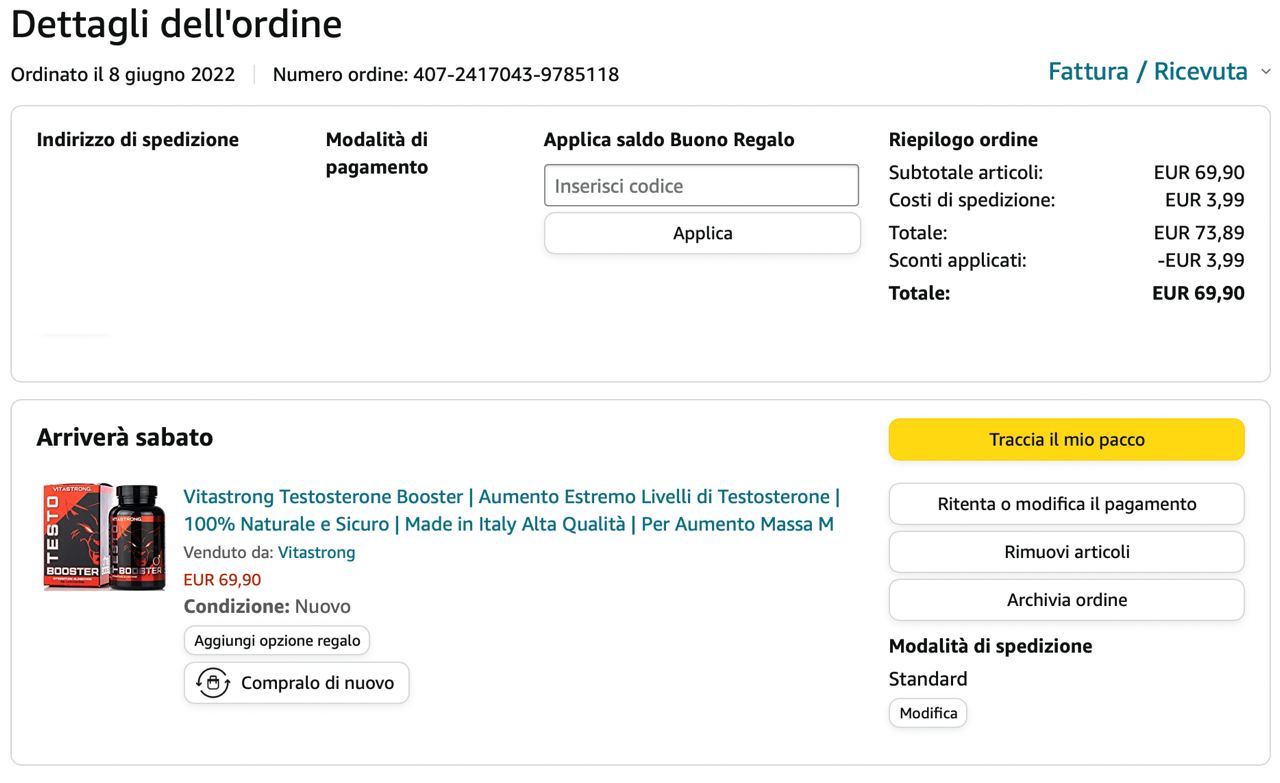Expand the chevron beside Fattura / Ricevuta
This screenshot has height=783, width=1280.
coord(1265,72)
